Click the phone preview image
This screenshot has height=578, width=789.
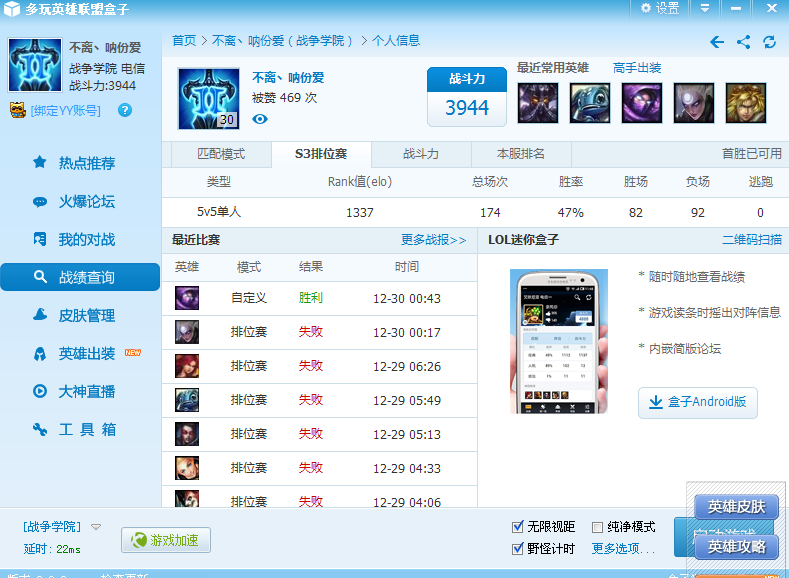(559, 342)
